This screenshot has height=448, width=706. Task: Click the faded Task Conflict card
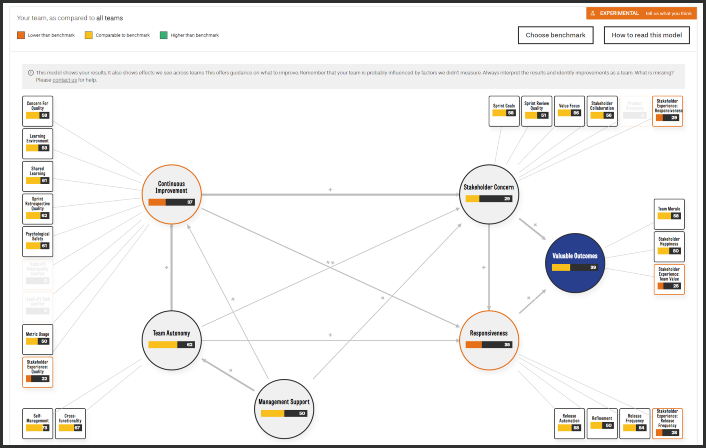(x=37, y=307)
